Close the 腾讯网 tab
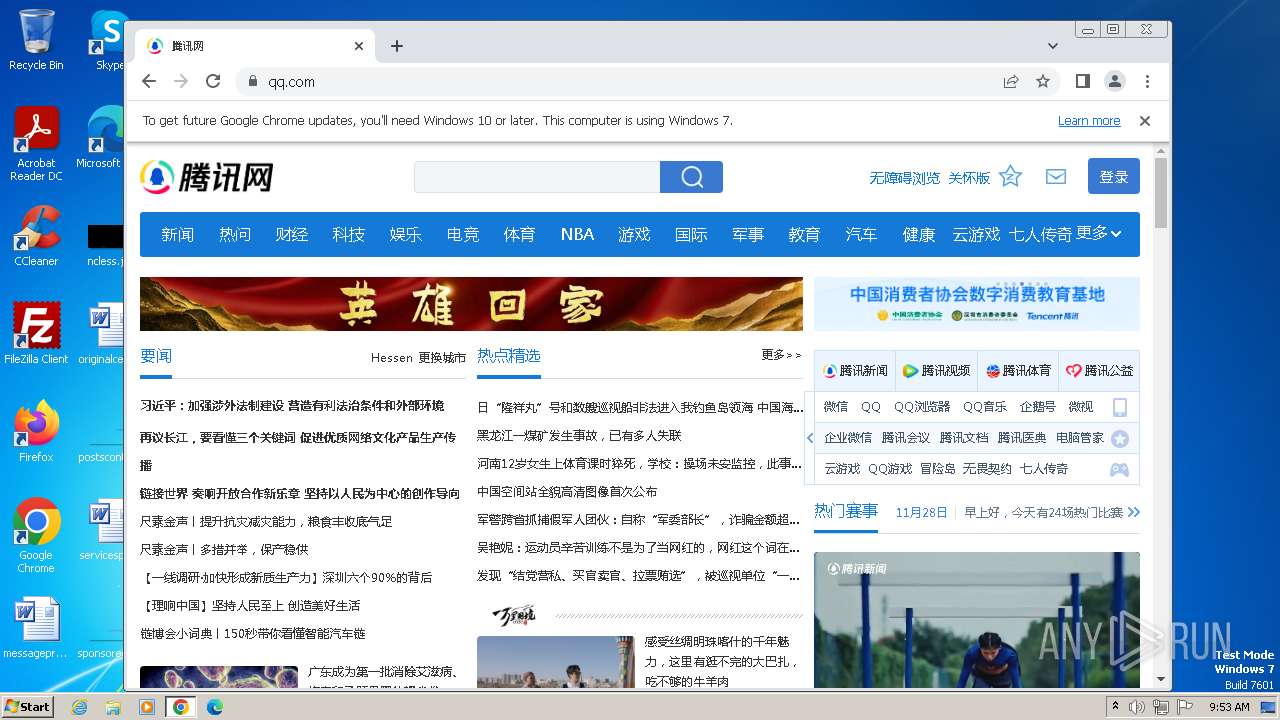This screenshot has width=1280, height=720. 359,46
